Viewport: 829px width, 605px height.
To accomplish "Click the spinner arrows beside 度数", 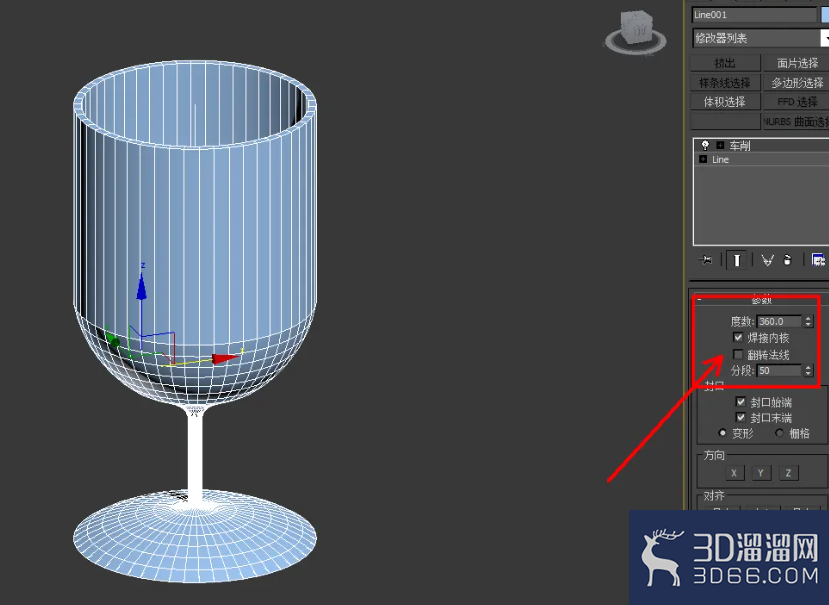I will pos(808,321).
